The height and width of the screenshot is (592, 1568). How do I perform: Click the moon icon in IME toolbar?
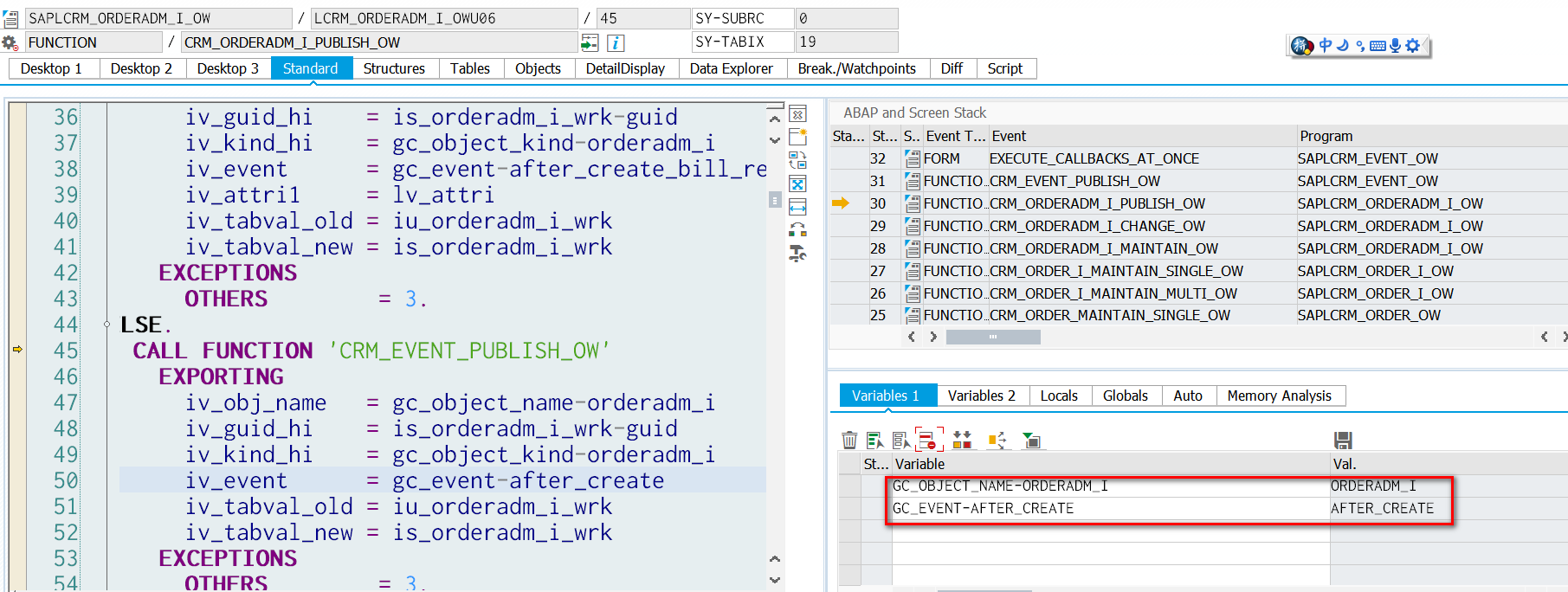click(1343, 46)
